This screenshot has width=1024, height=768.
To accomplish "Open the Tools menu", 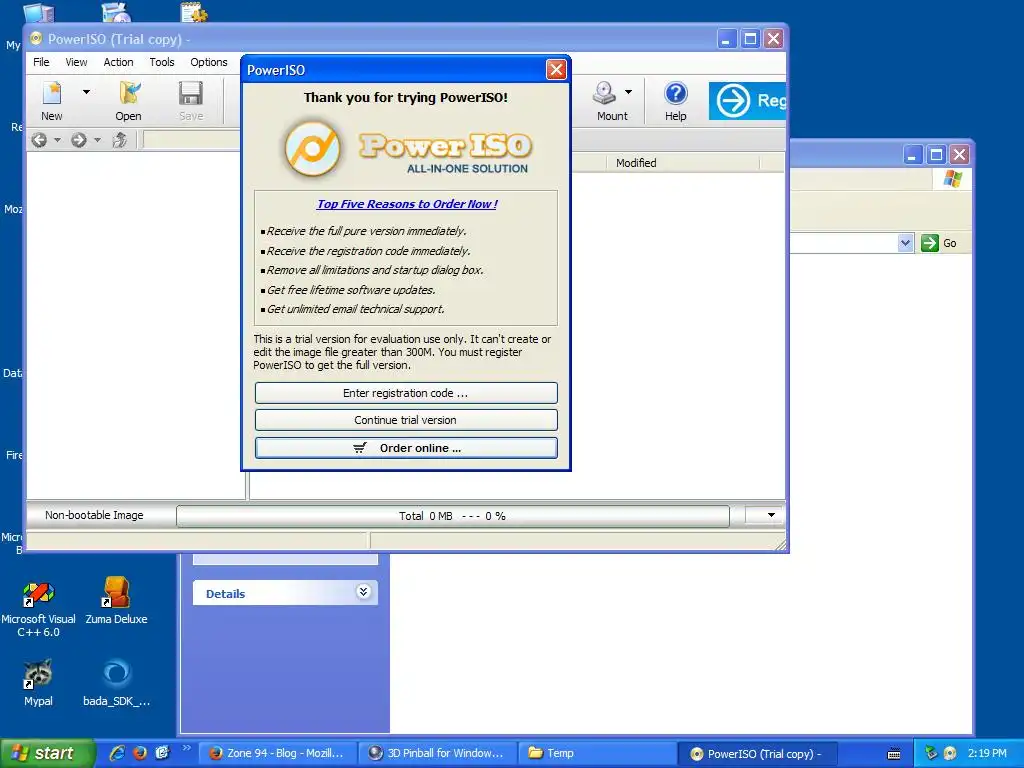I will (161, 62).
